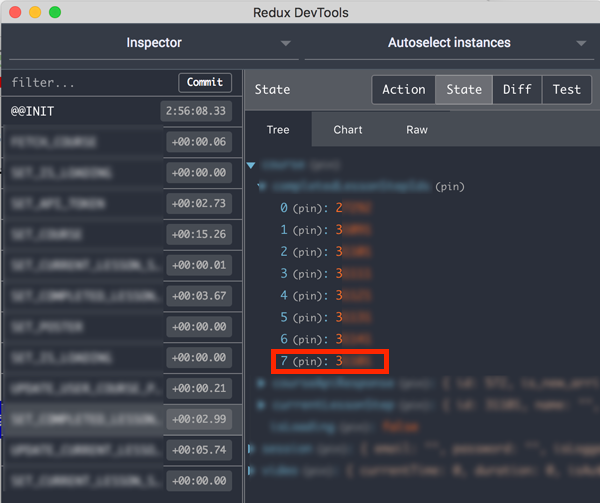Pin array item 4 in tree
The height and width of the screenshot is (503, 600).
(307, 296)
